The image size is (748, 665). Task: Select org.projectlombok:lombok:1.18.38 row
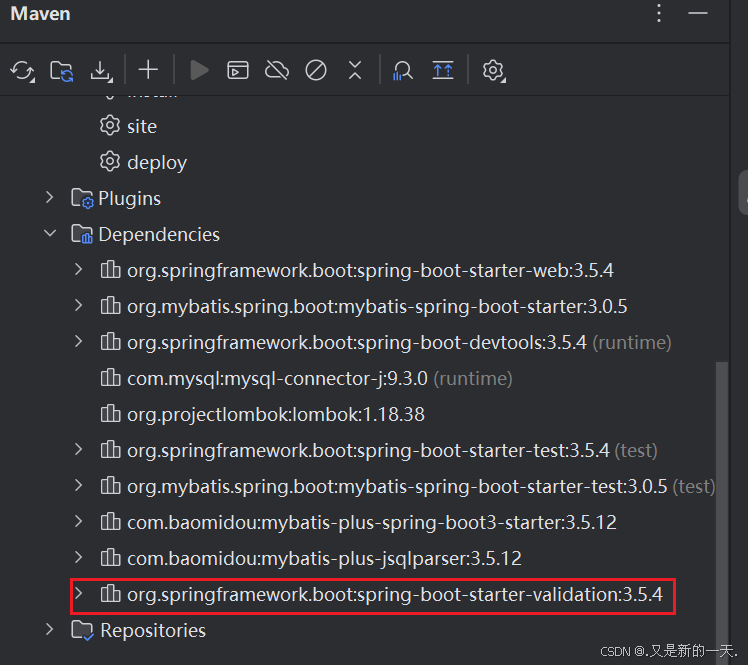pyautogui.click(x=275, y=415)
